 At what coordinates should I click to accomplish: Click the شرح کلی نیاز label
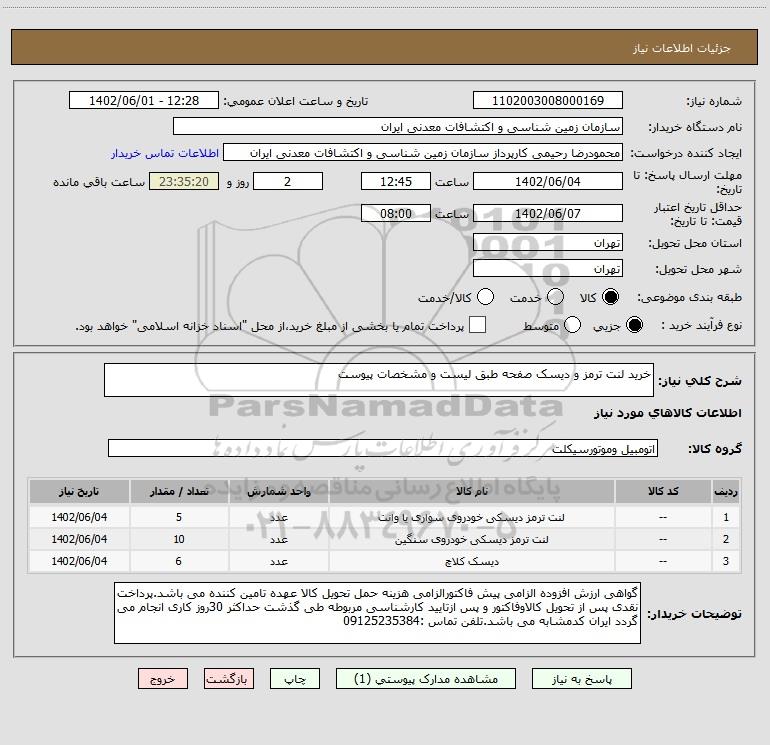[x=700, y=381]
